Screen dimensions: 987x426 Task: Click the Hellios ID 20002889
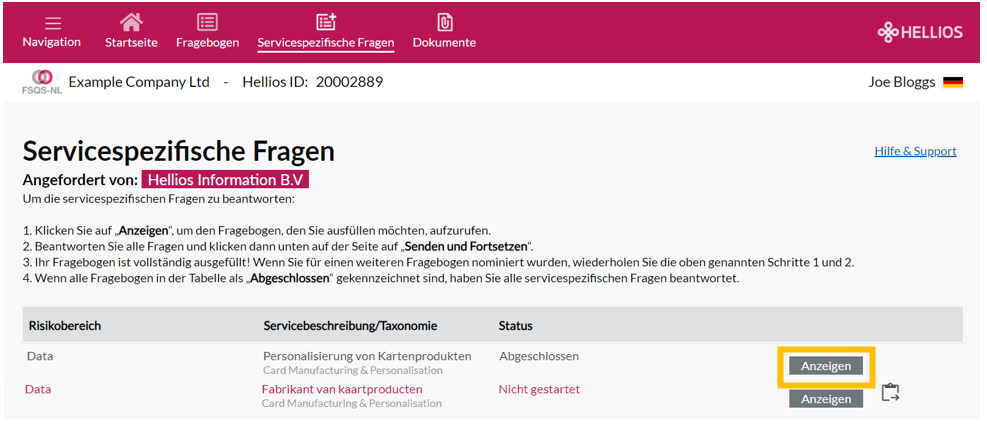(313, 82)
